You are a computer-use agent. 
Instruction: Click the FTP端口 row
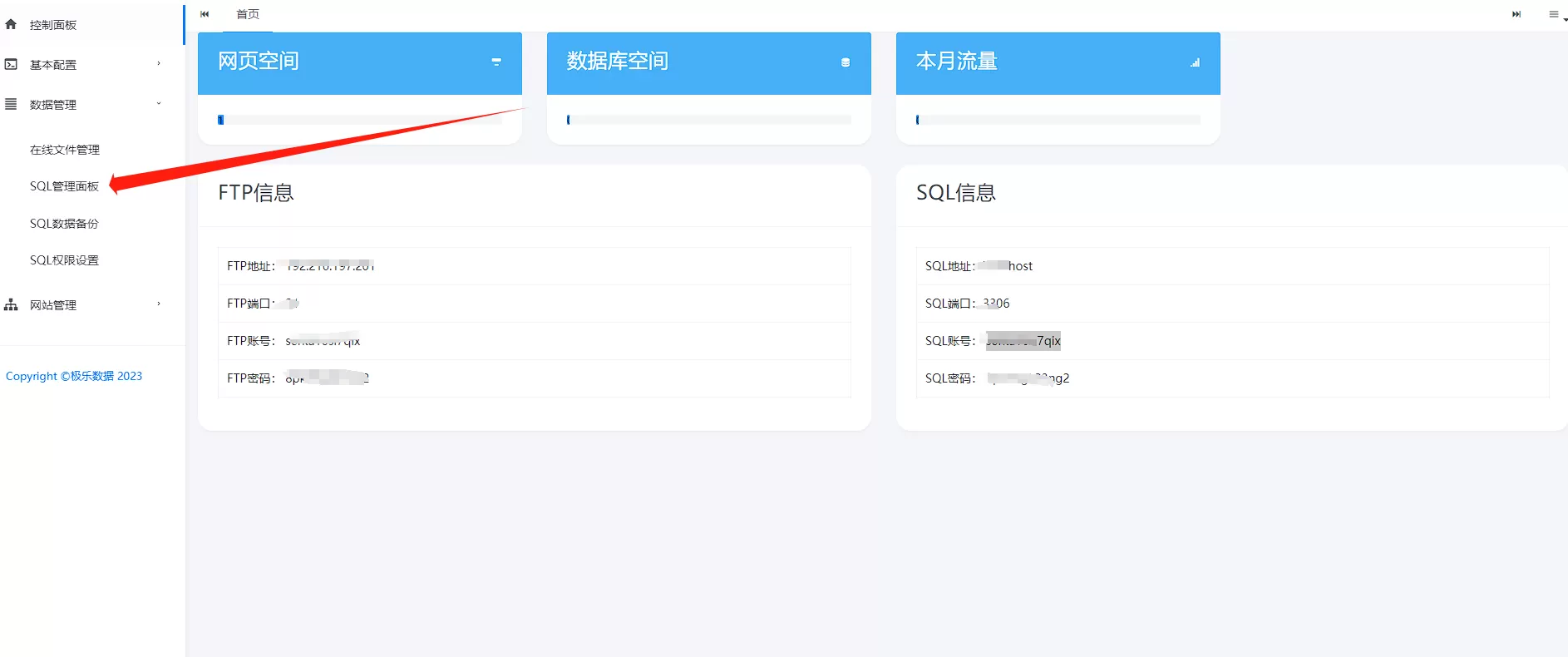click(535, 304)
